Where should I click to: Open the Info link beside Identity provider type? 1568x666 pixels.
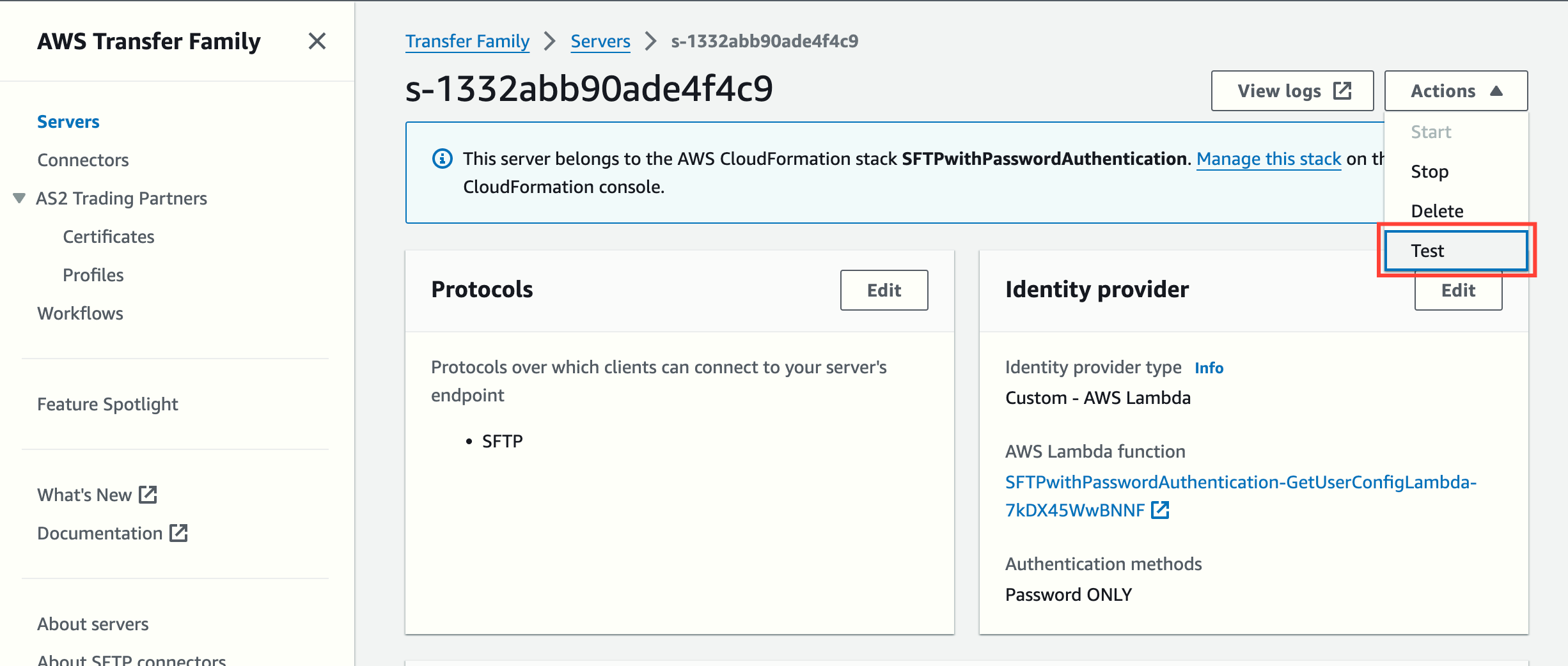tap(1209, 368)
